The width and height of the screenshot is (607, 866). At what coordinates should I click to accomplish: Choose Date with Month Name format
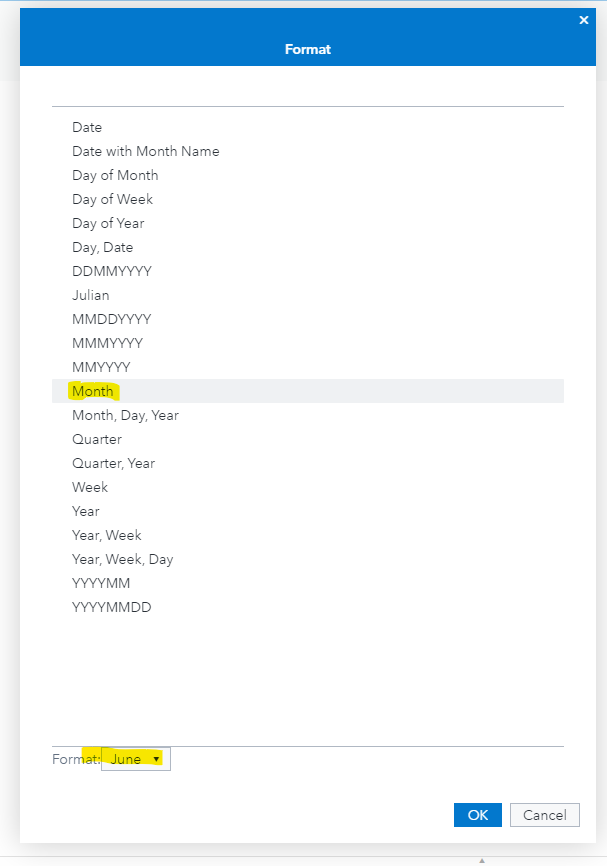pyautogui.click(x=145, y=151)
